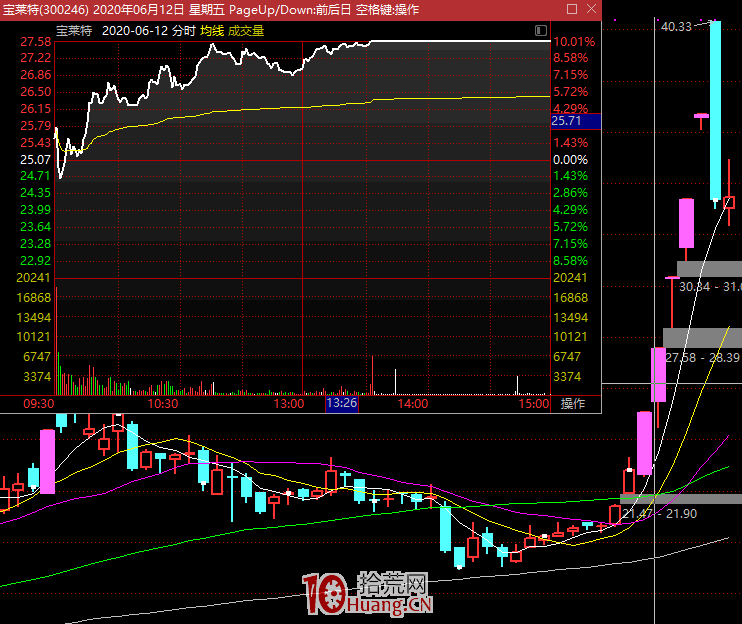Click the 09:30 label on time axis

click(38, 404)
